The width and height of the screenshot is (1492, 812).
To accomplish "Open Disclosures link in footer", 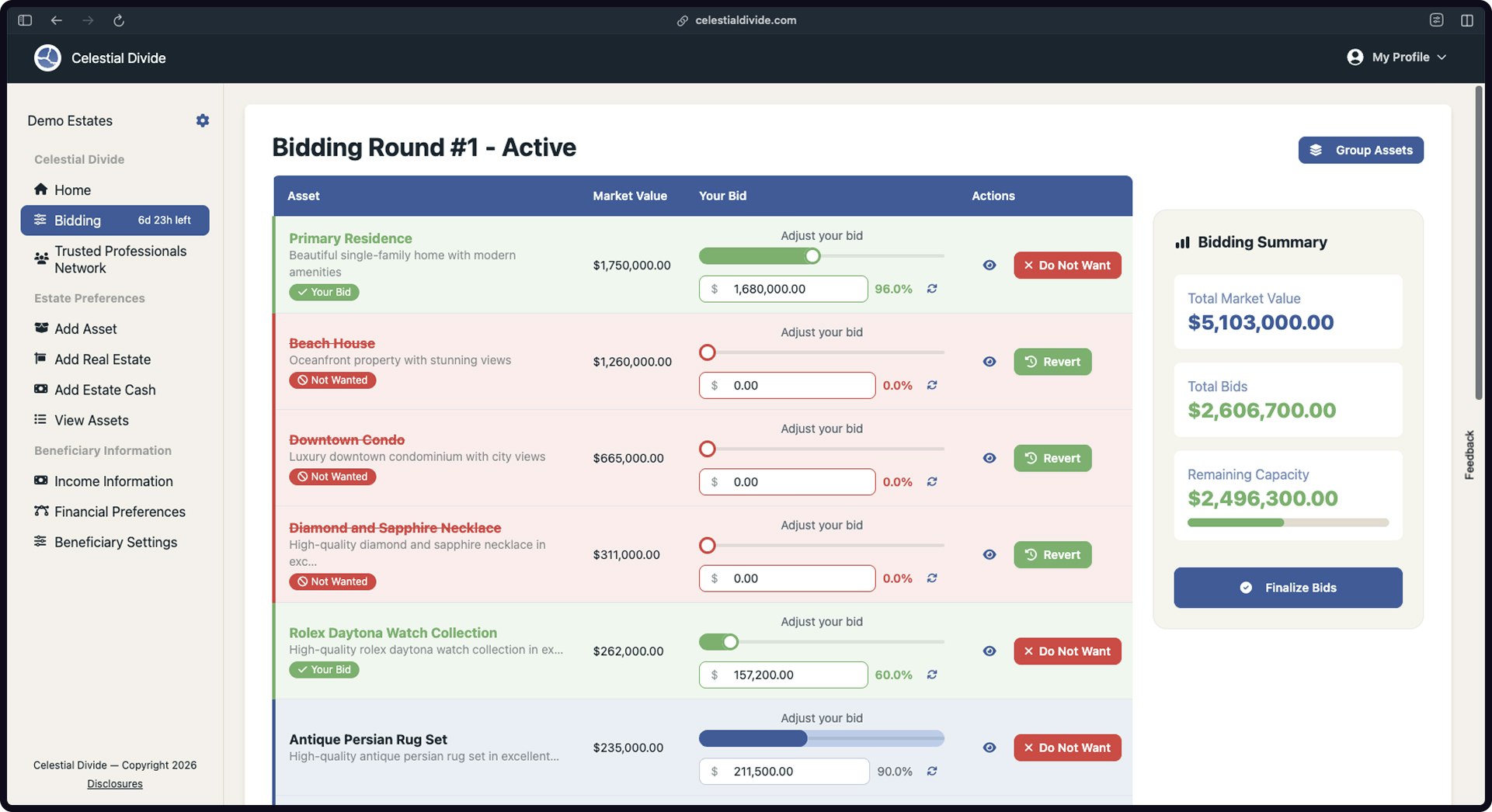I will pyautogui.click(x=115, y=784).
